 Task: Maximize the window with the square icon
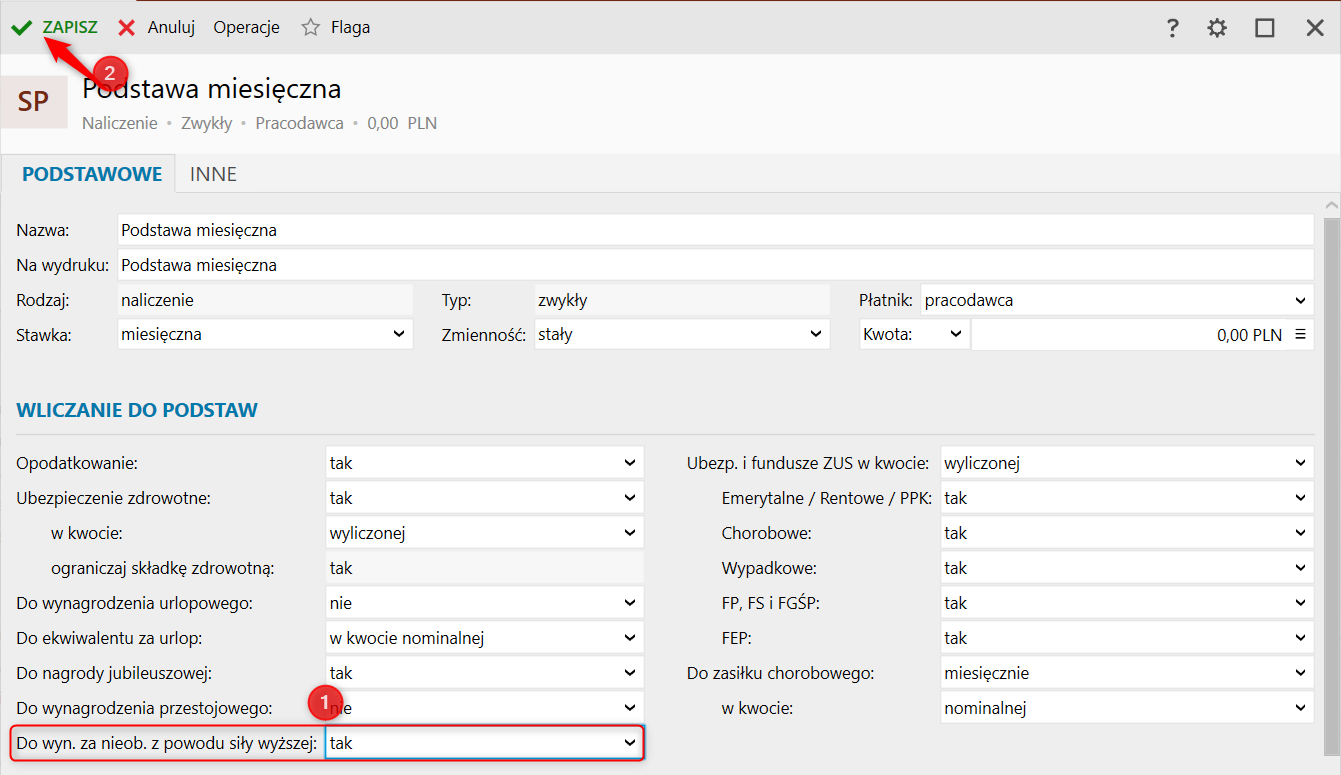[1265, 28]
